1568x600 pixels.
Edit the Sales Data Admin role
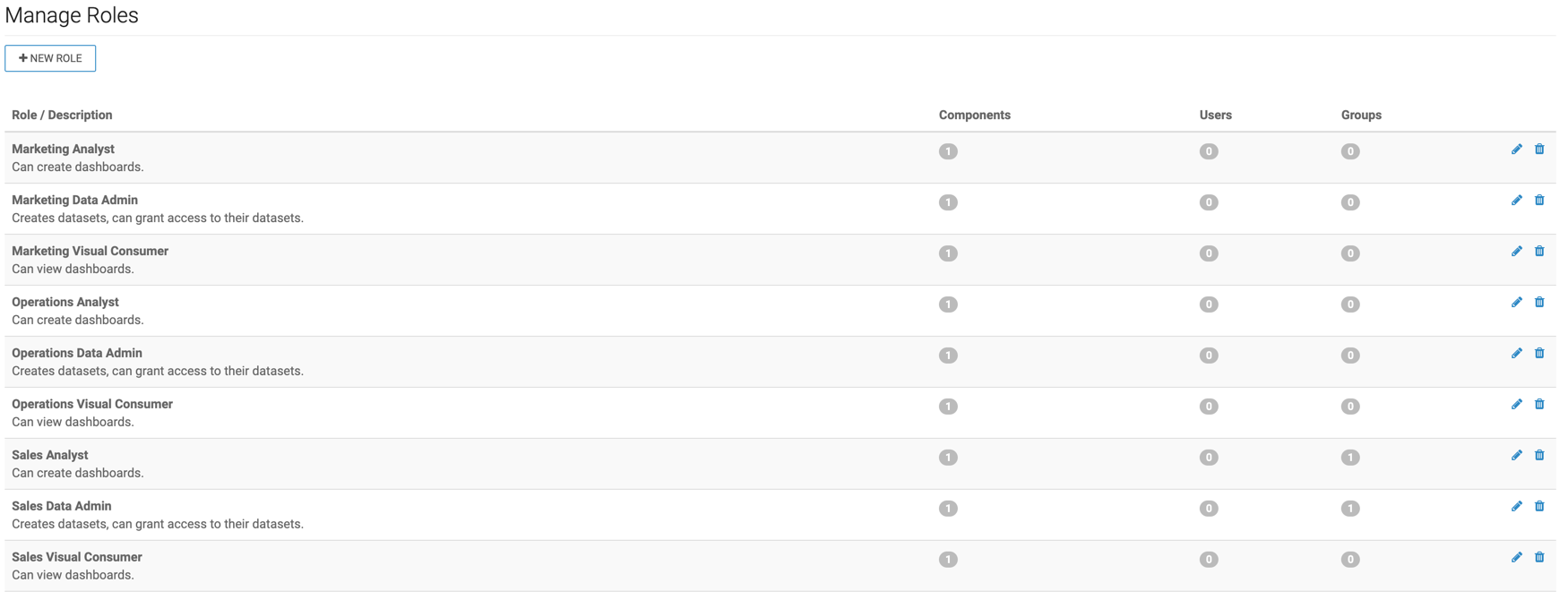pyautogui.click(x=1516, y=507)
